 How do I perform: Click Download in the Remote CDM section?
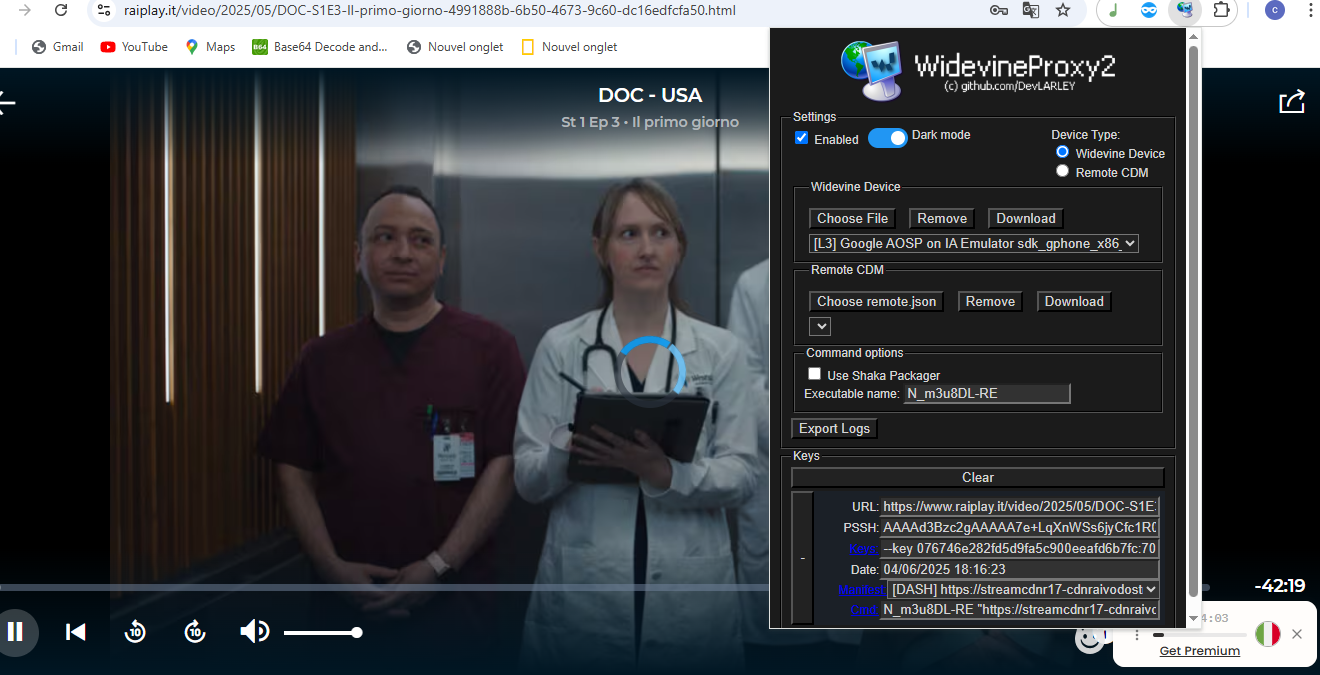[x=1074, y=301]
